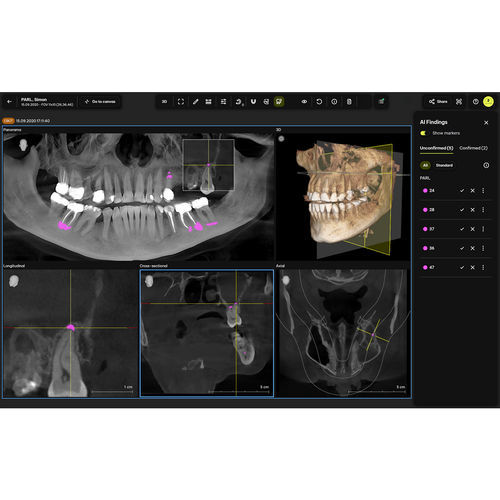Viewport: 500px width, 500px height.
Task: Confirm finding 36 with the checkmark
Action: (x=462, y=248)
